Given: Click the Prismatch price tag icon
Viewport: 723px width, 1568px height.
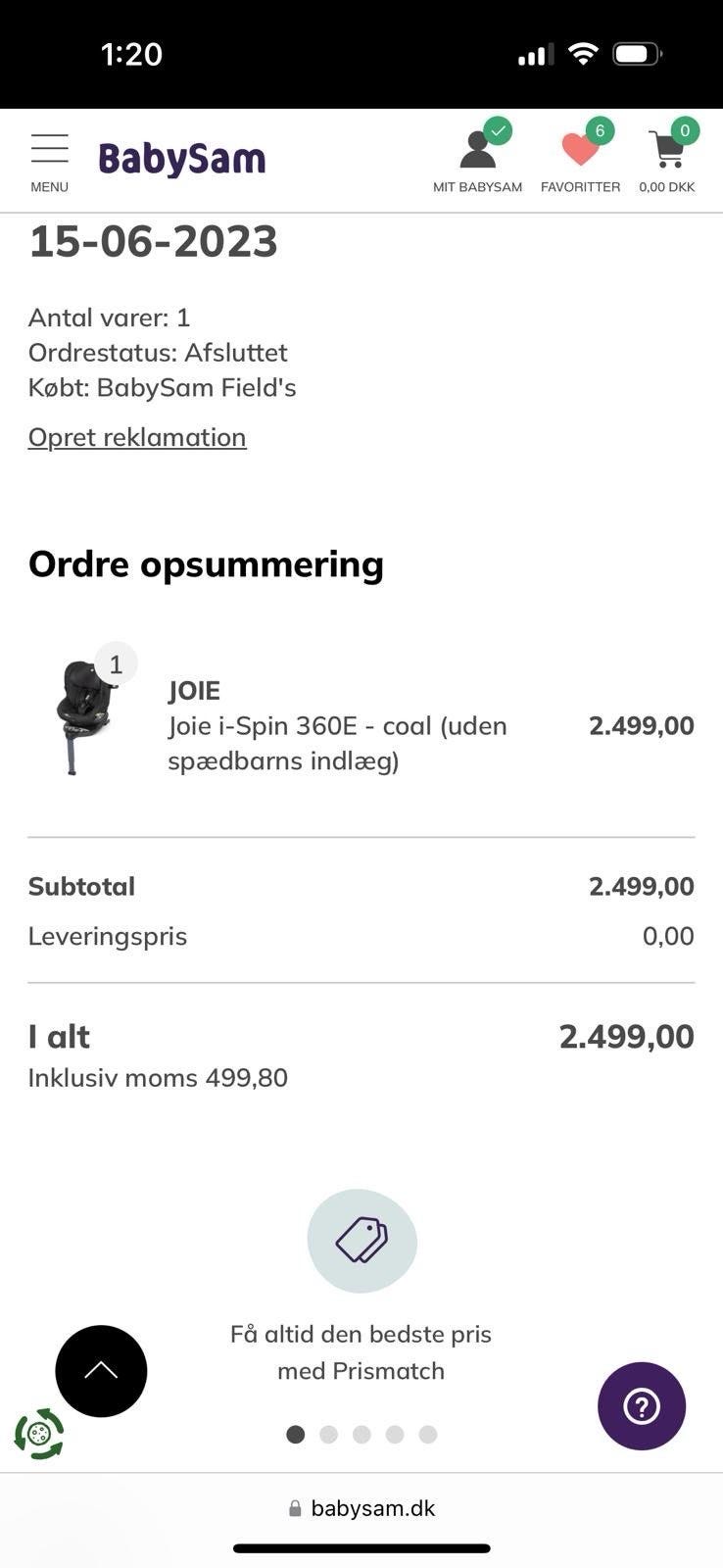Looking at the screenshot, I should pyautogui.click(x=361, y=1241).
